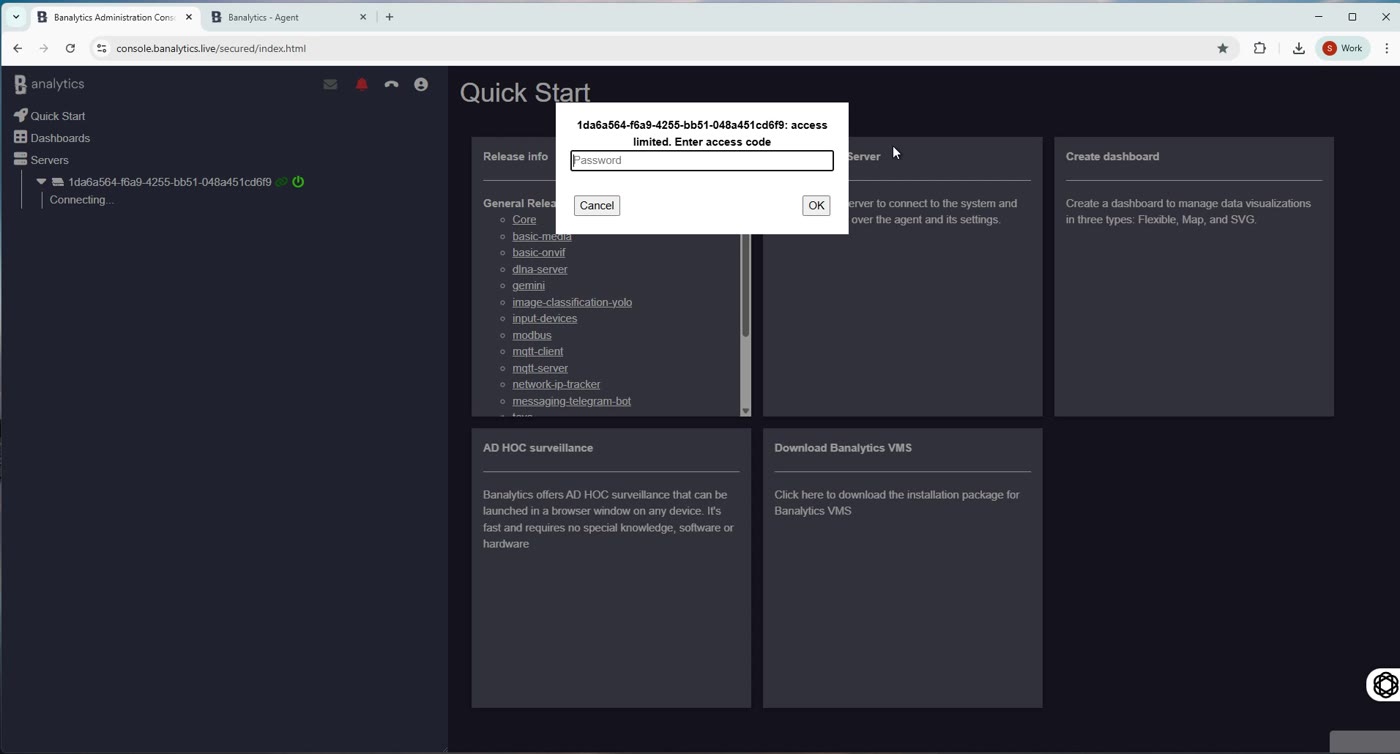Click the Connecting... status row
This screenshot has height=754, width=1400.
pos(82,200)
